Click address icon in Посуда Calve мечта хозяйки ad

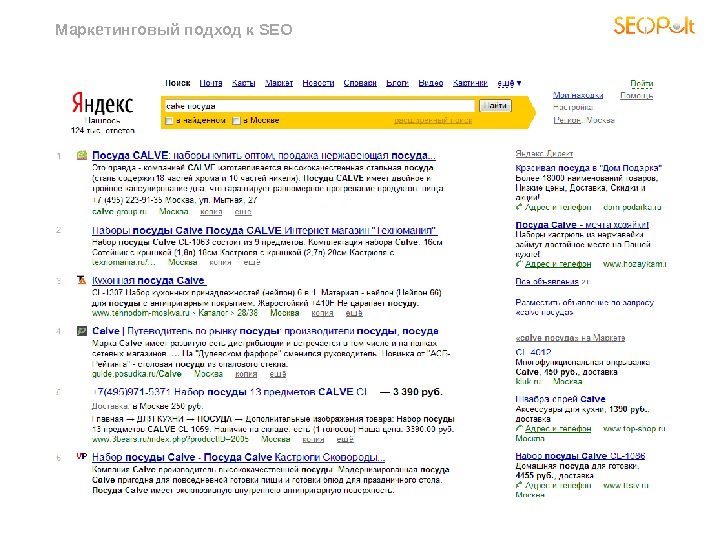click(519, 264)
